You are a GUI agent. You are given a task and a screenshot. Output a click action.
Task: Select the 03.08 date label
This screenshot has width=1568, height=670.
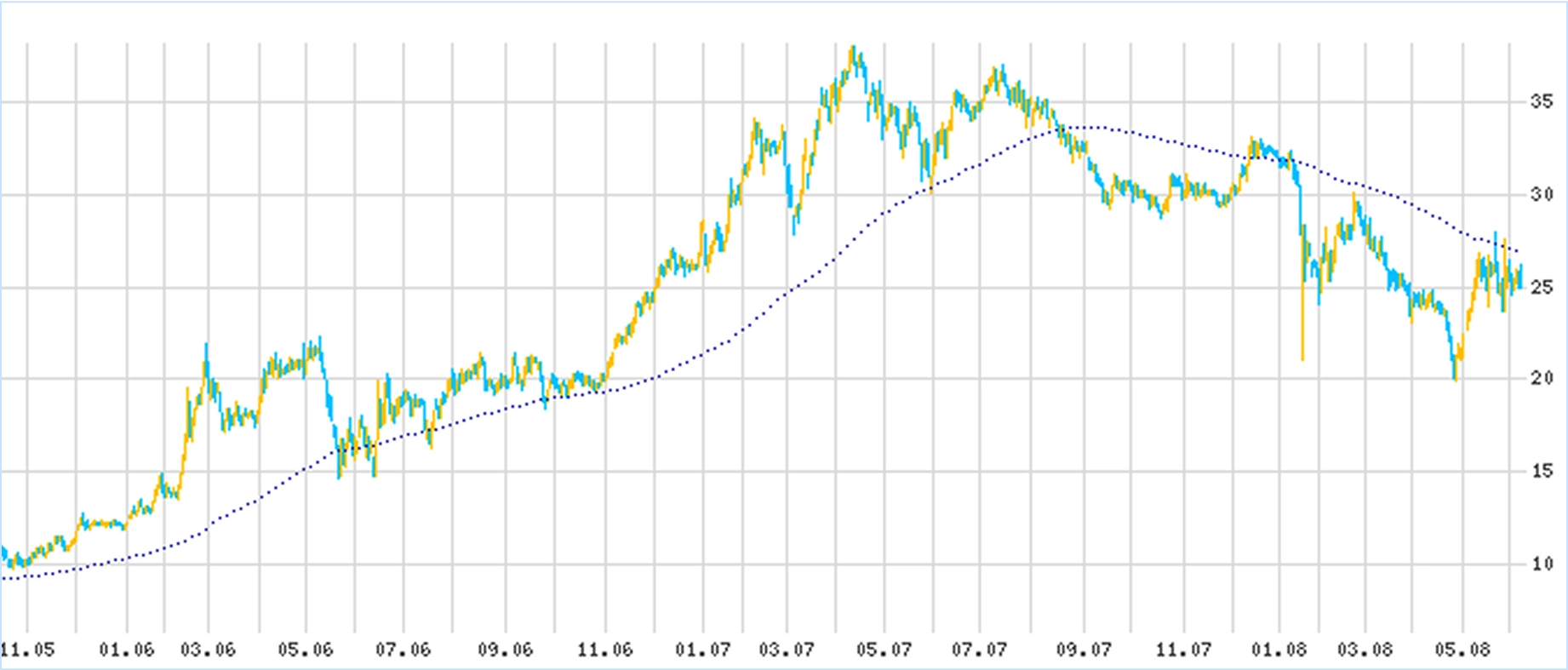[x=1365, y=650]
